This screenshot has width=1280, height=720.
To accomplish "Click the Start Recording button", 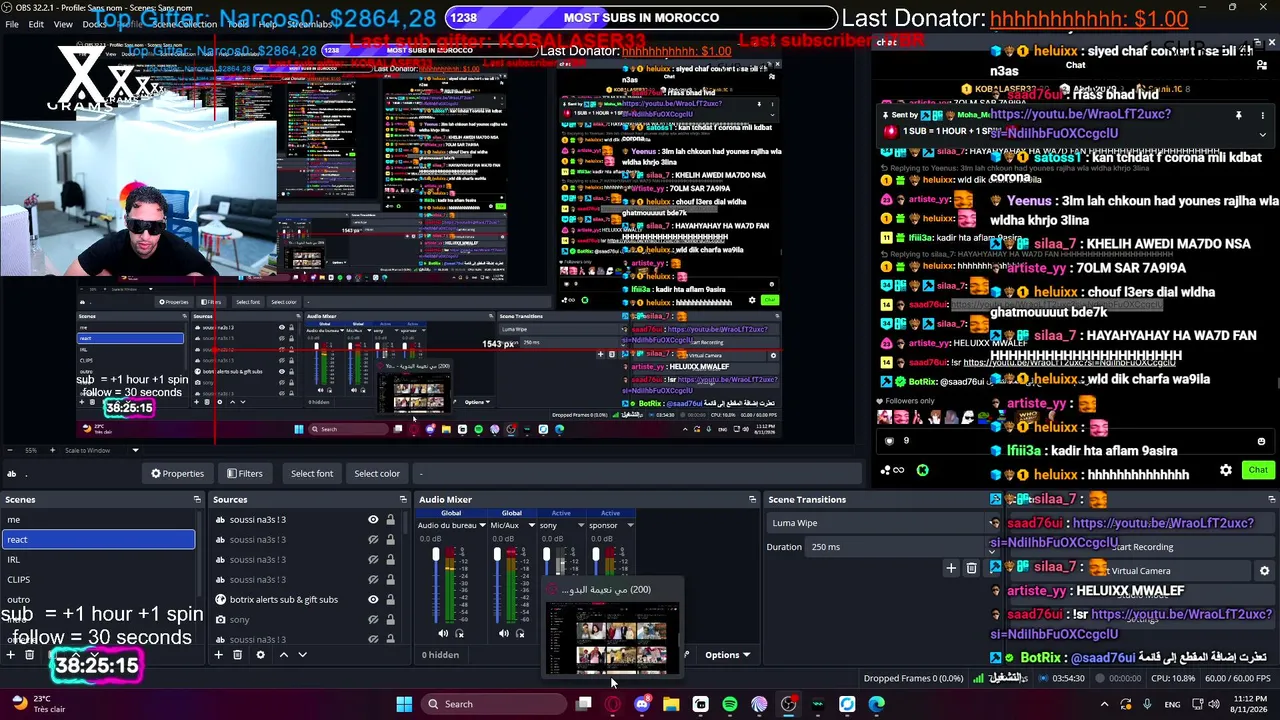I will click(1142, 547).
